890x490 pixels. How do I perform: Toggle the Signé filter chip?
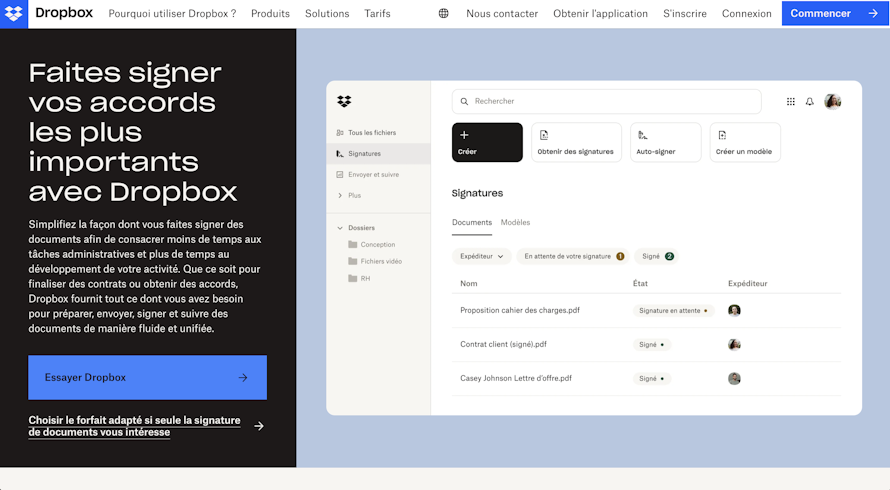click(657, 256)
